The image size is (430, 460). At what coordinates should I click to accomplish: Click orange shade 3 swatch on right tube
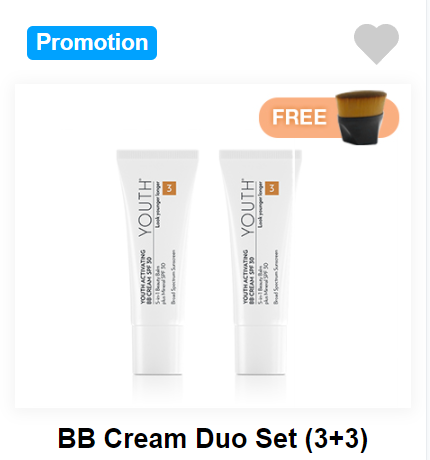272,188
